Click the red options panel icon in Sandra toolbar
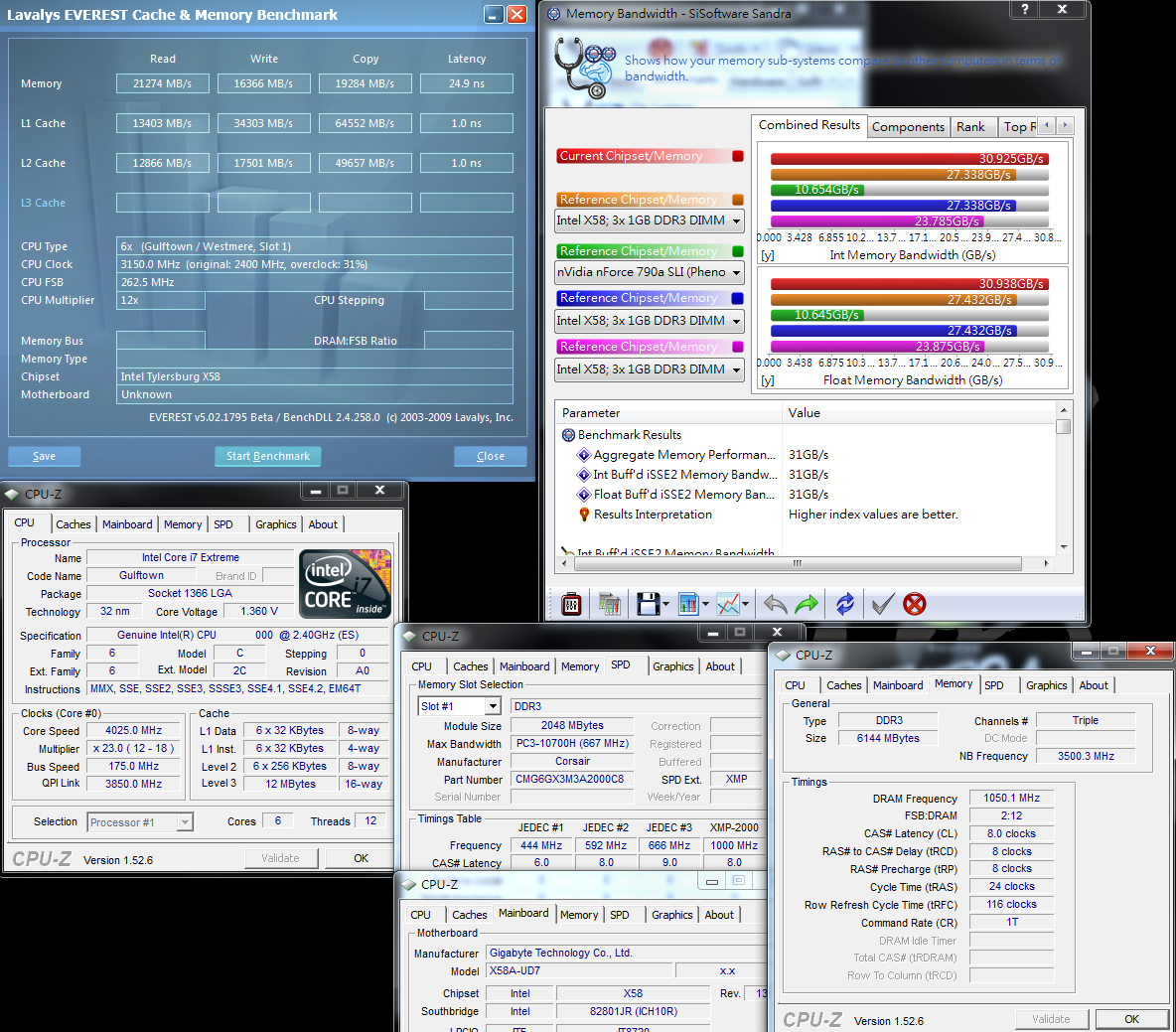 (571, 604)
